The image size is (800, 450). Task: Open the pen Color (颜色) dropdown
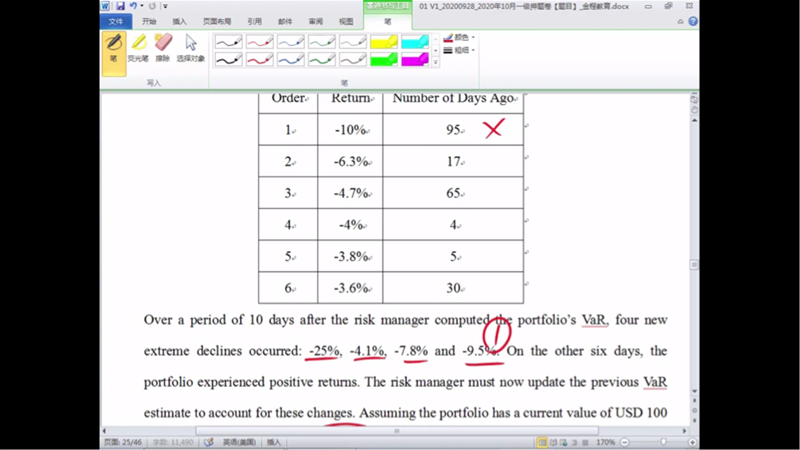[459, 38]
